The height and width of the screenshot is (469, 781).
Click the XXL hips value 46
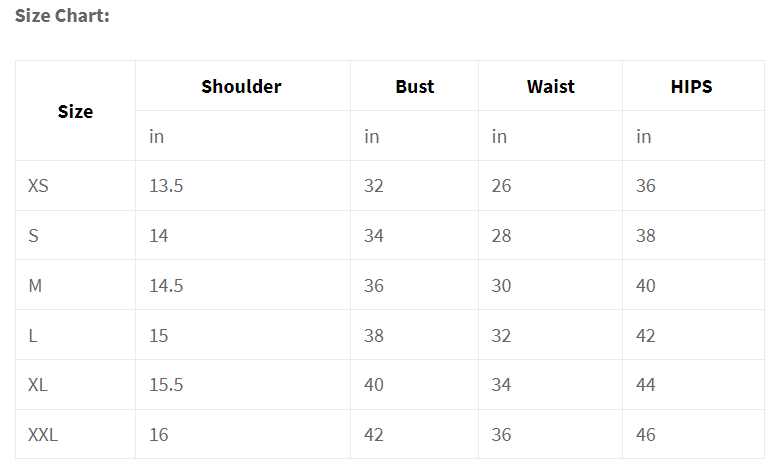pyautogui.click(x=646, y=435)
